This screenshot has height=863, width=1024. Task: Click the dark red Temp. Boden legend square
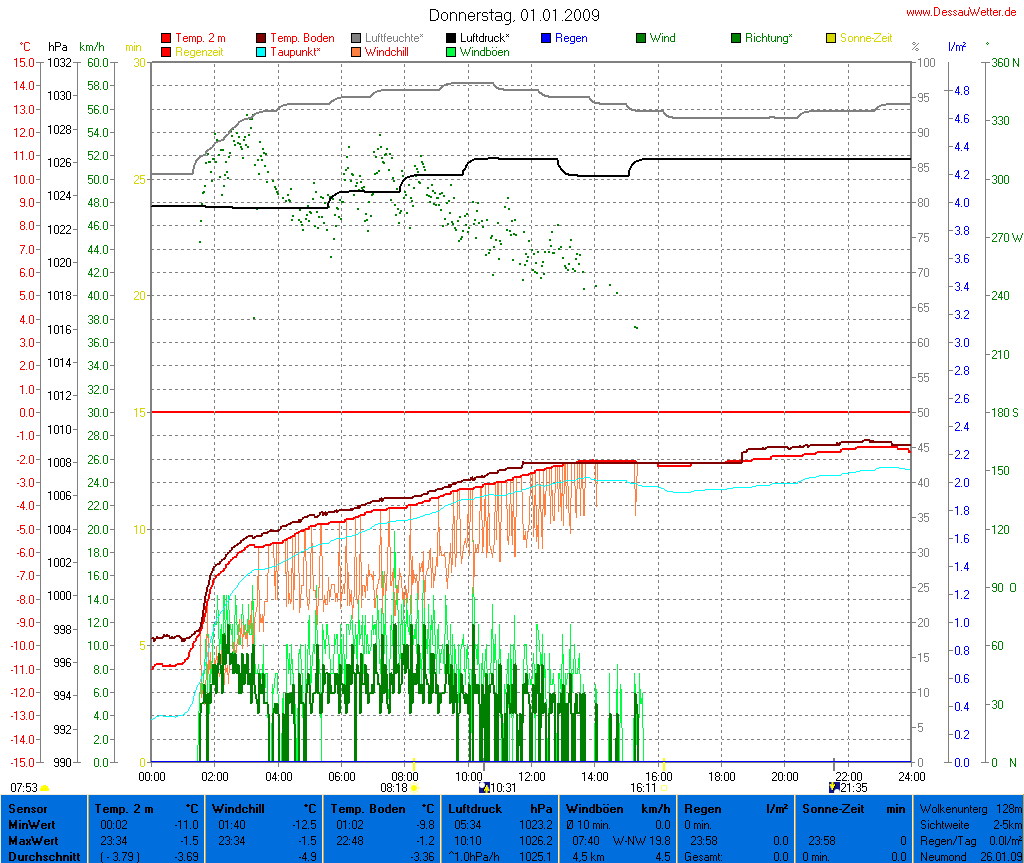click(x=262, y=38)
